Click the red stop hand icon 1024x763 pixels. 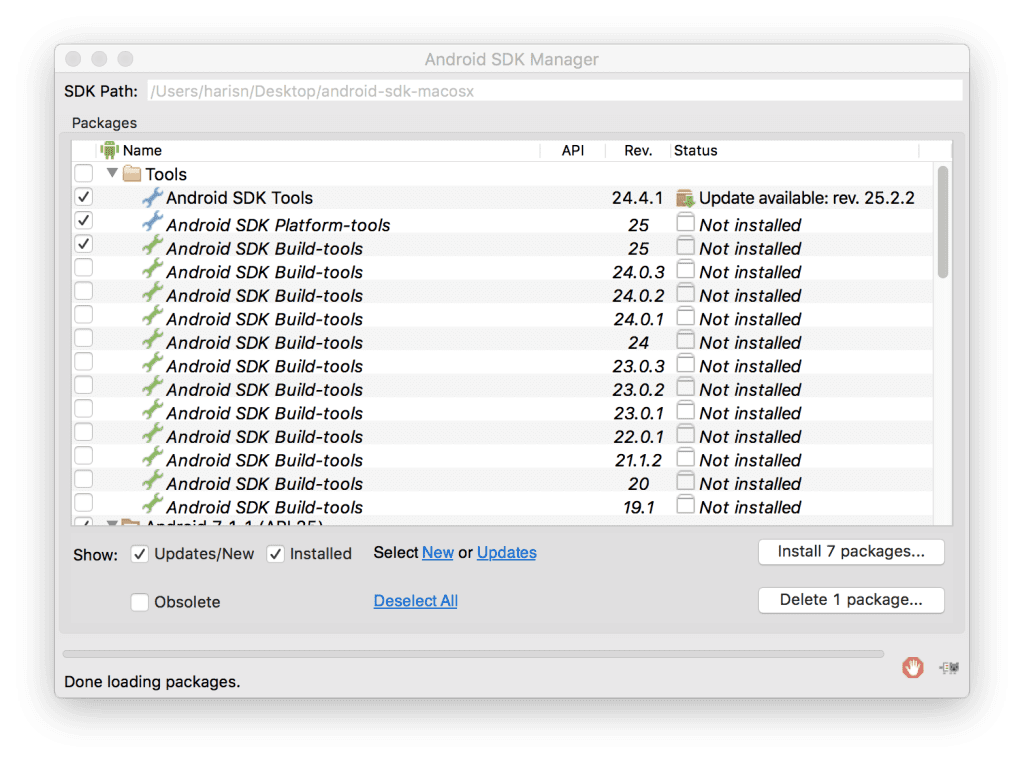click(912, 668)
